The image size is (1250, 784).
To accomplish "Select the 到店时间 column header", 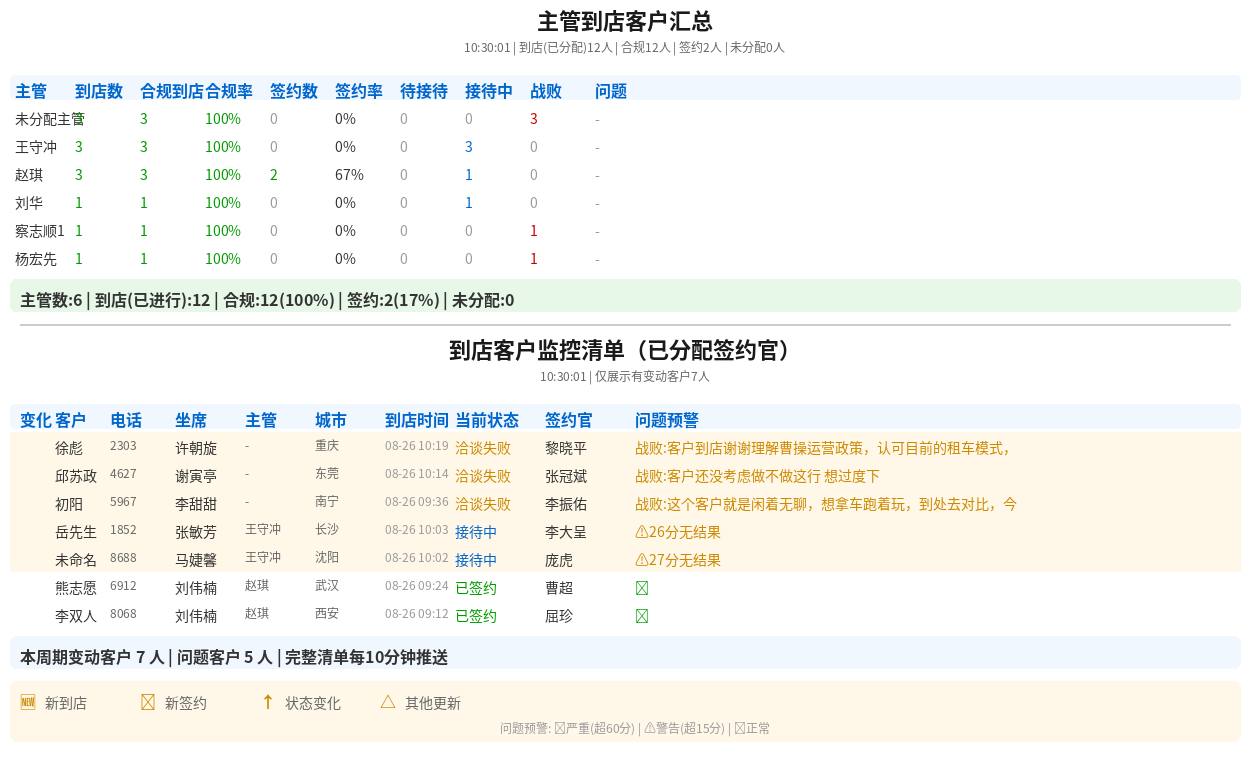I will [417, 420].
